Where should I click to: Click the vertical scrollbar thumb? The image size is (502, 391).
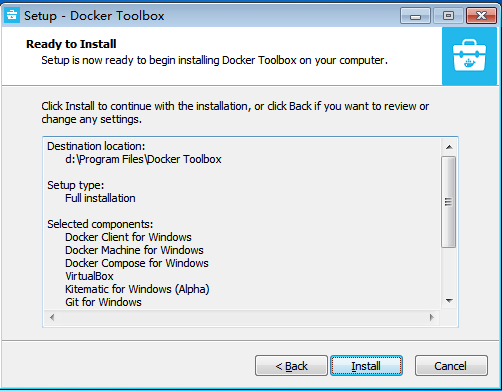click(x=449, y=202)
